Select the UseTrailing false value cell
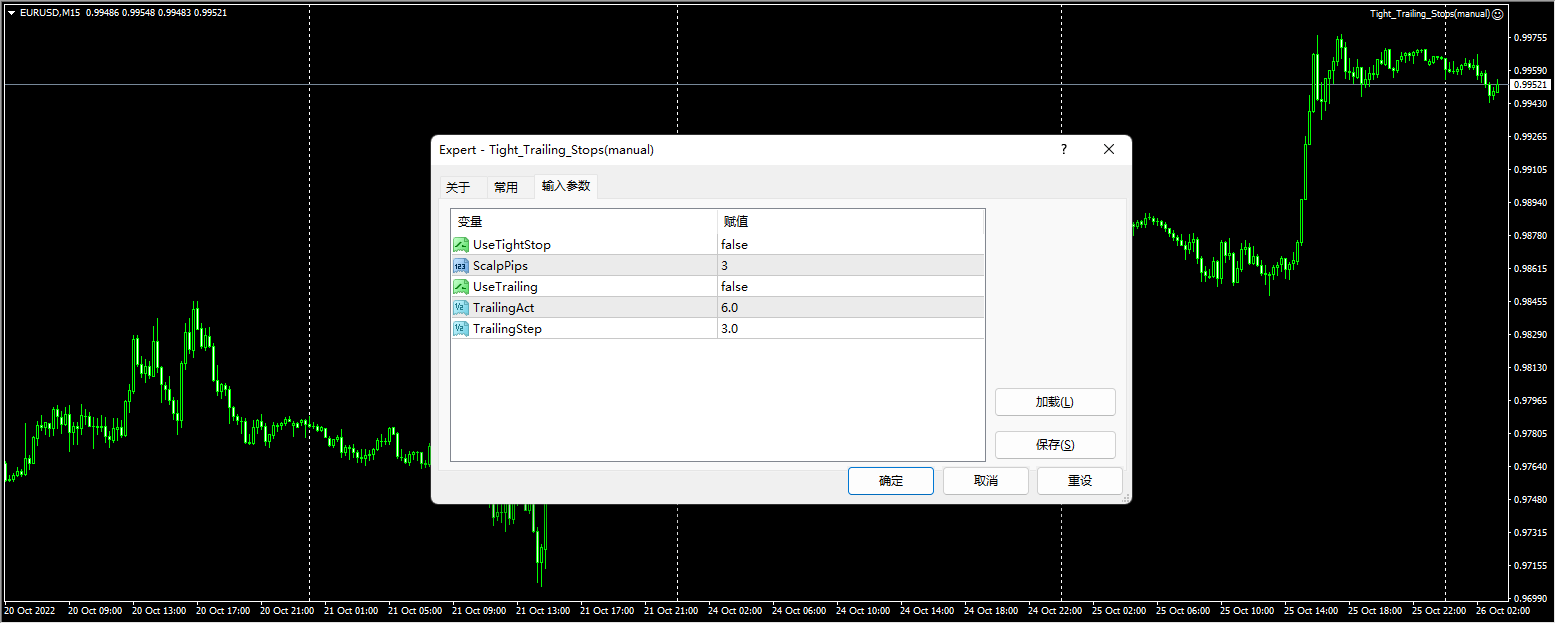Image resolution: width=1556 pixels, height=624 pixels. 850,287
